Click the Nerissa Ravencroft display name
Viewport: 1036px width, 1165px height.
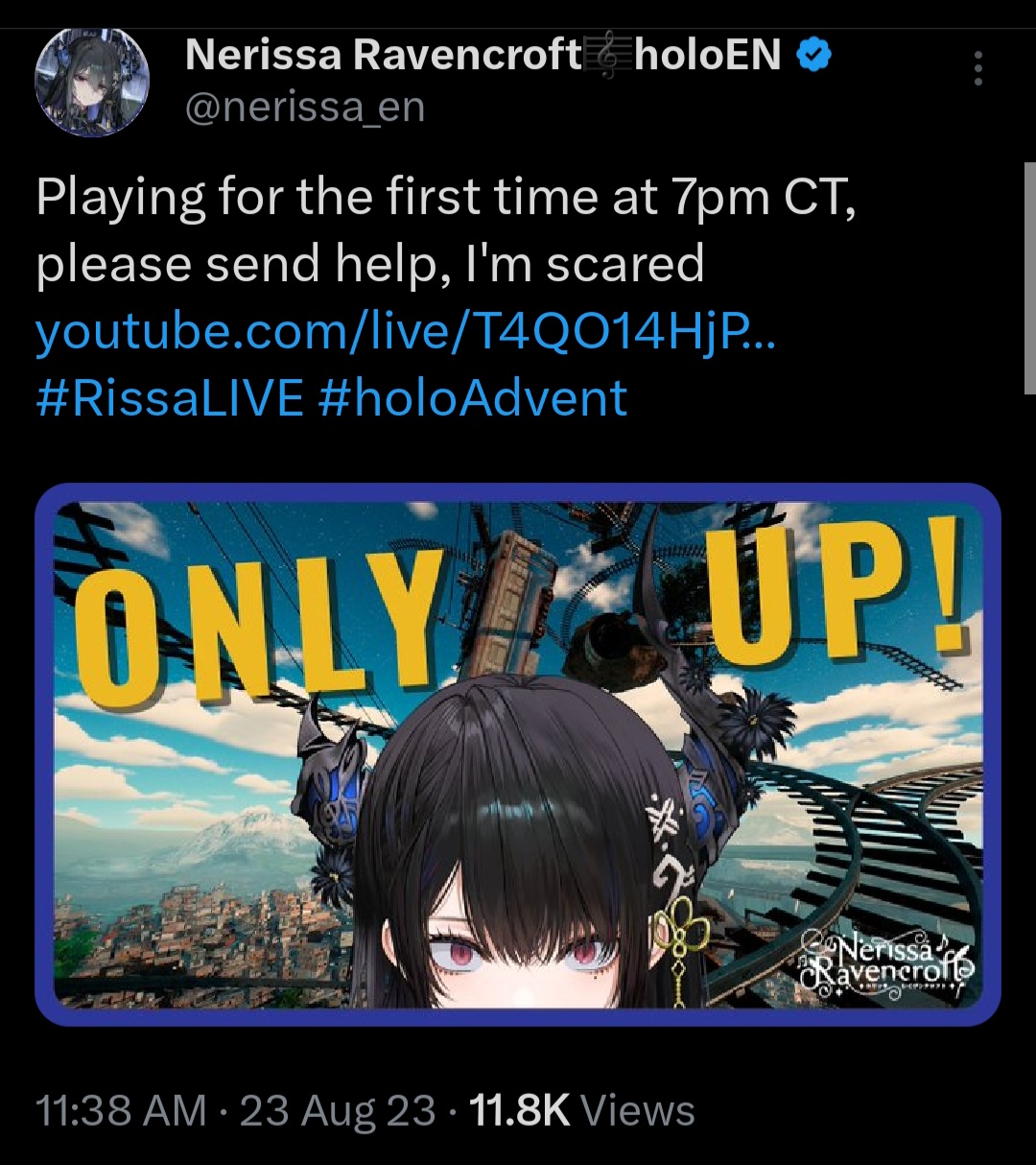[383, 56]
